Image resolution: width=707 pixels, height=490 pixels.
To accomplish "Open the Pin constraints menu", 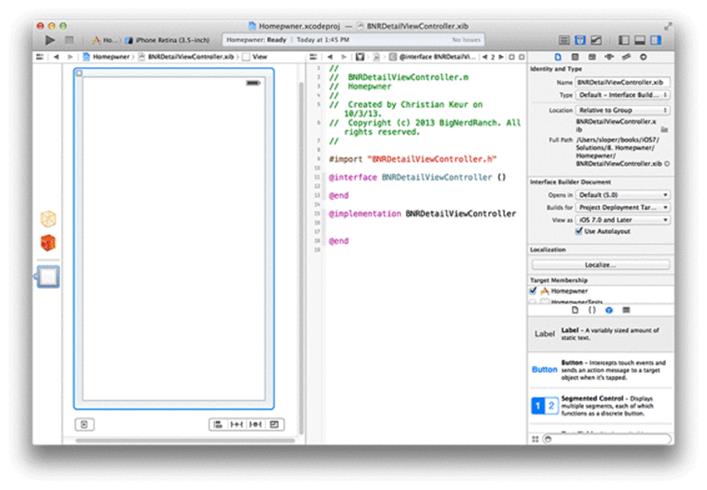I will 237,424.
